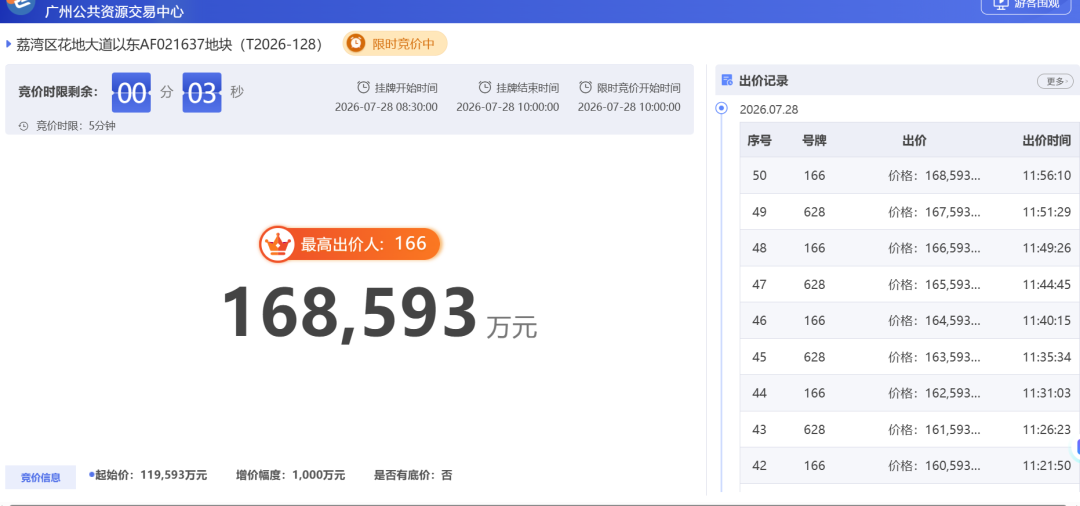Viewport: 1080px width, 506px height.
Task: Click bid time 11:51:29
Action: point(1046,212)
